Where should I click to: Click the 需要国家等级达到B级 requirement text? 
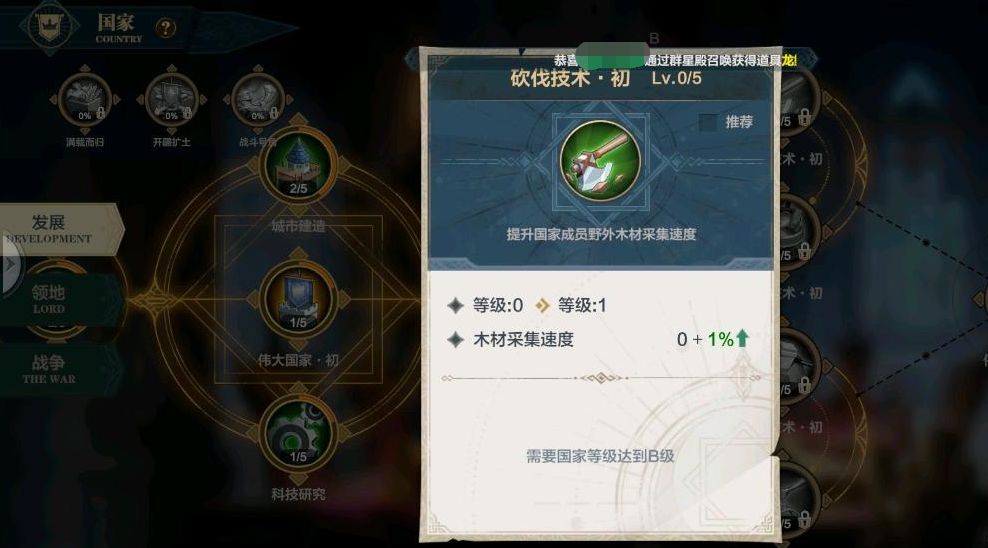[x=600, y=456]
